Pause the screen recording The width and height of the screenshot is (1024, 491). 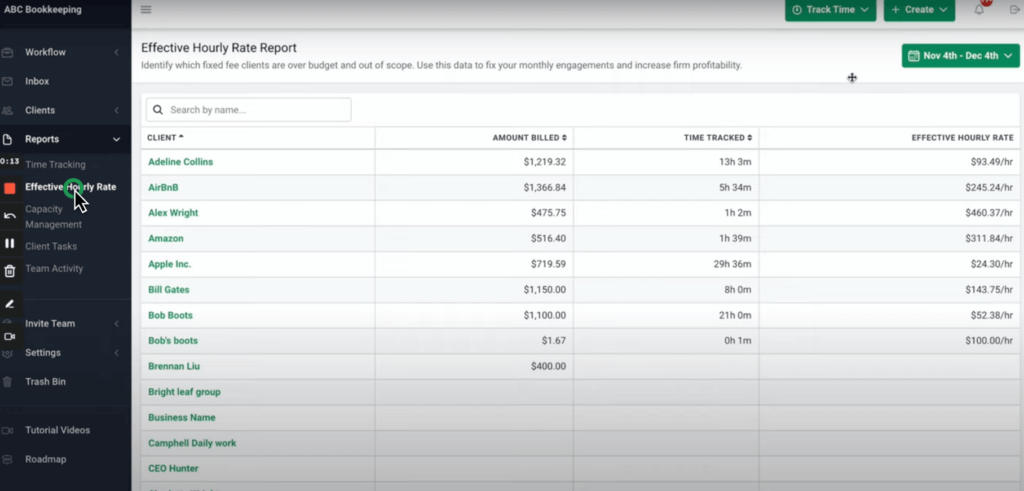point(10,243)
